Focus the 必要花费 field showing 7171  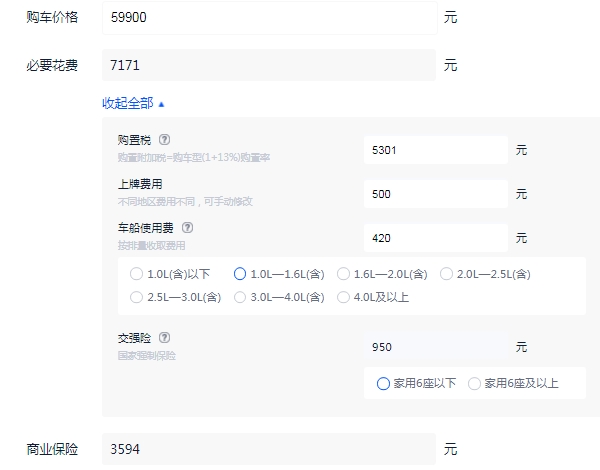(269, 65)
